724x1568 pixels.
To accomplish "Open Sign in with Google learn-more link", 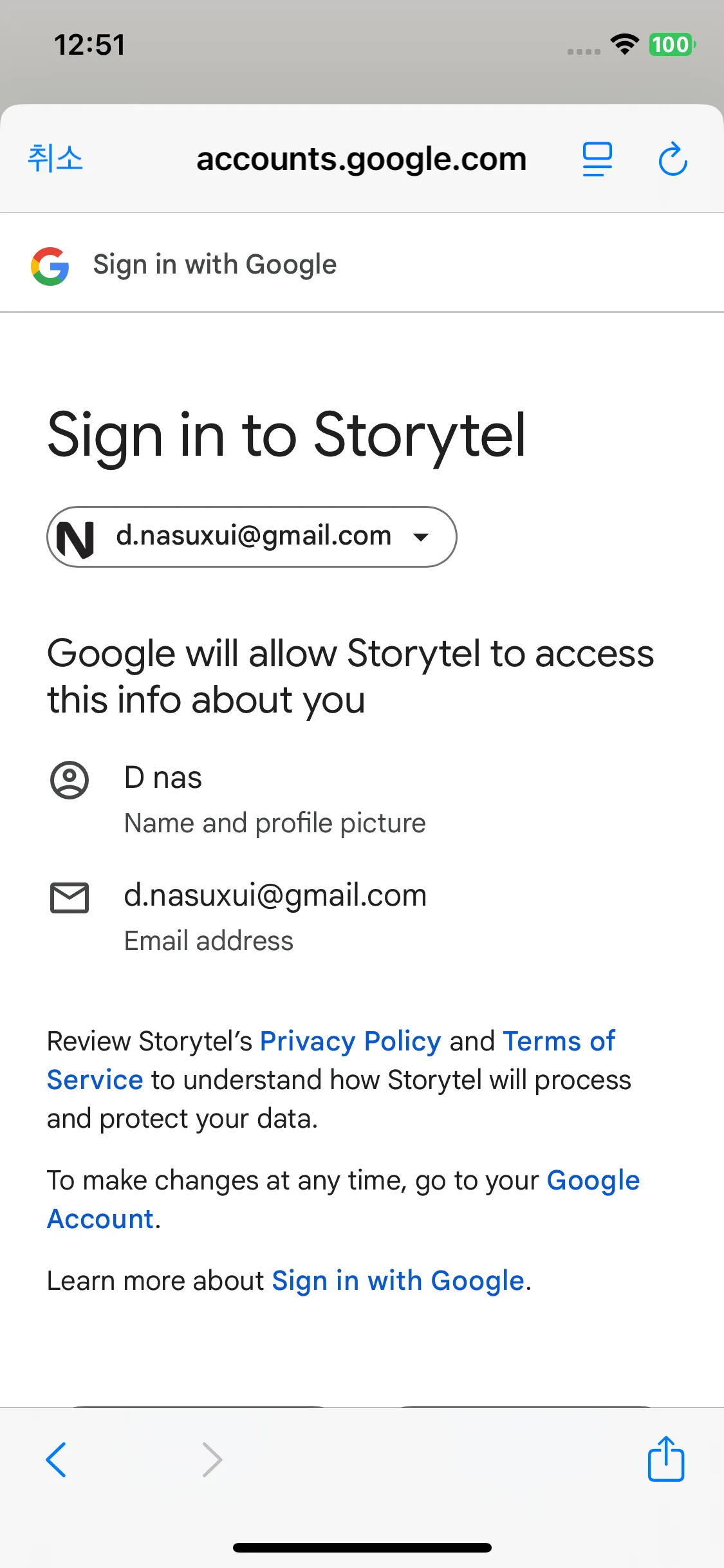I will point(398,1281).
